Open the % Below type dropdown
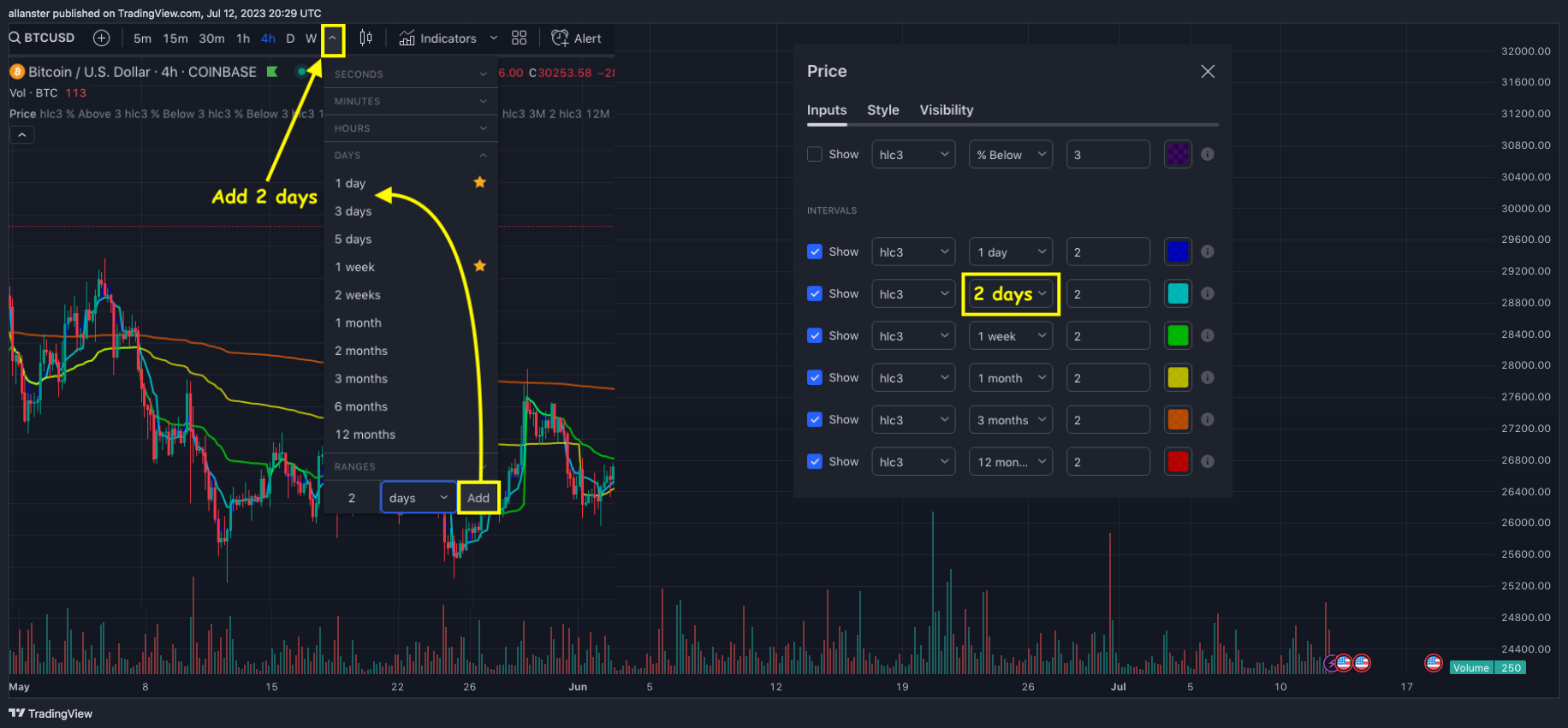Image resolution: width=1568 pixels, height=728 pixels. [x=1011, y=155]
